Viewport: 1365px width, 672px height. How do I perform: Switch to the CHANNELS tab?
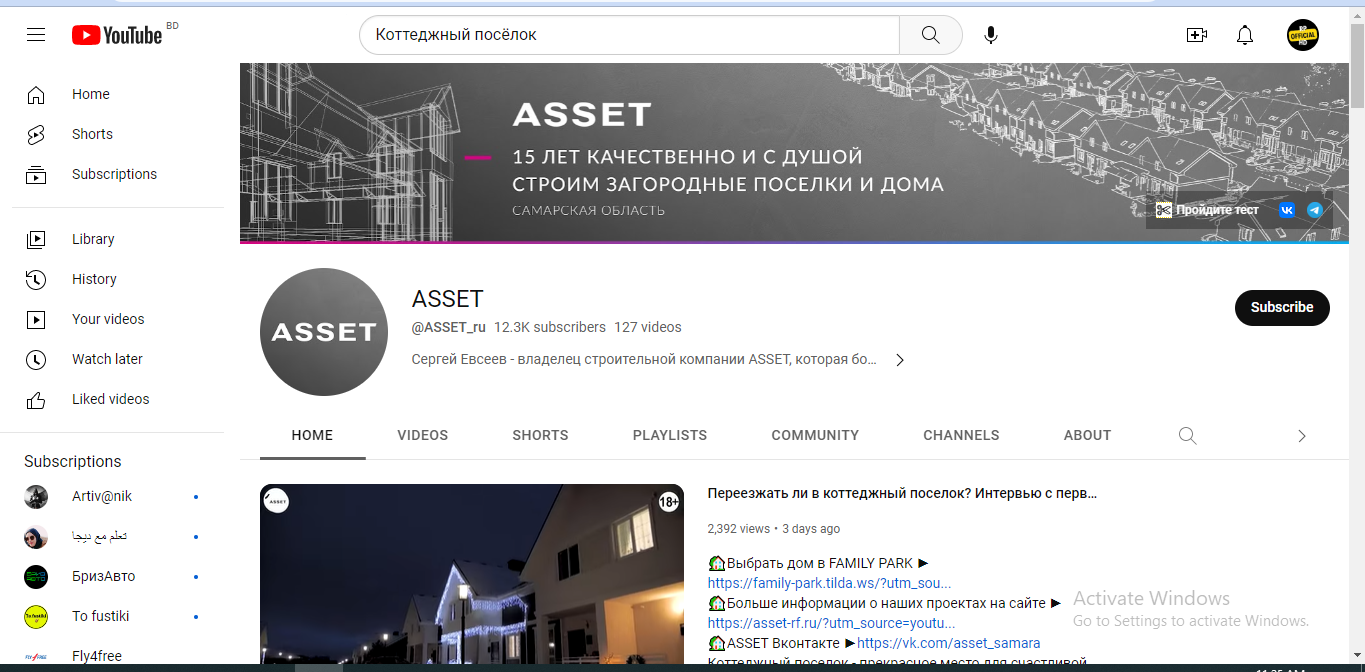(961, 436)
